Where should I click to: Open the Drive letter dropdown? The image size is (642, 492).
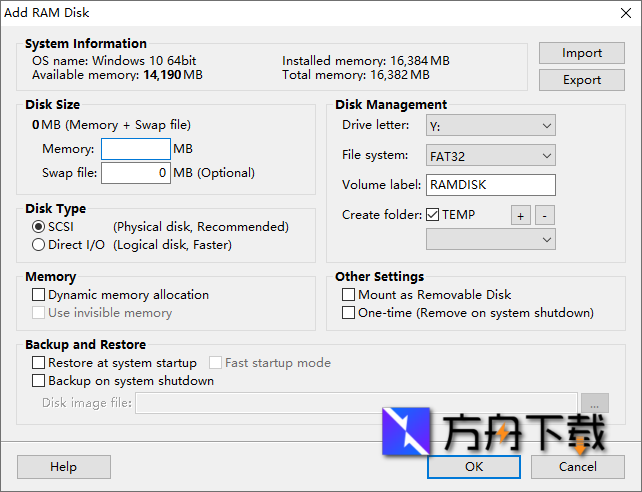coord(490,125)
